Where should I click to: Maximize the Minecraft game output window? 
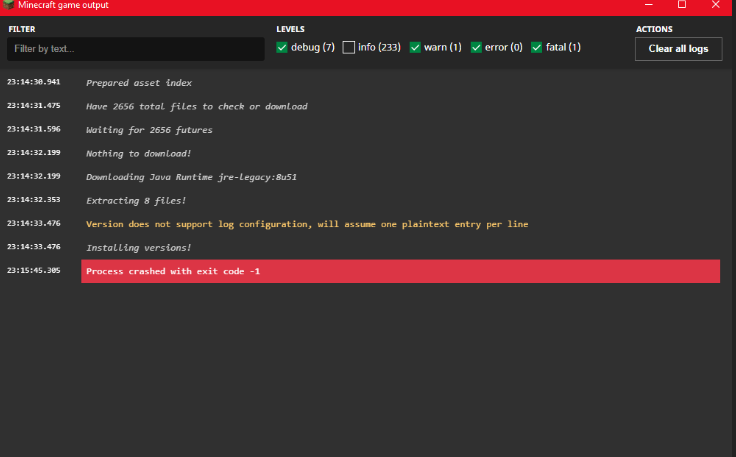click(x=682, y=5)
